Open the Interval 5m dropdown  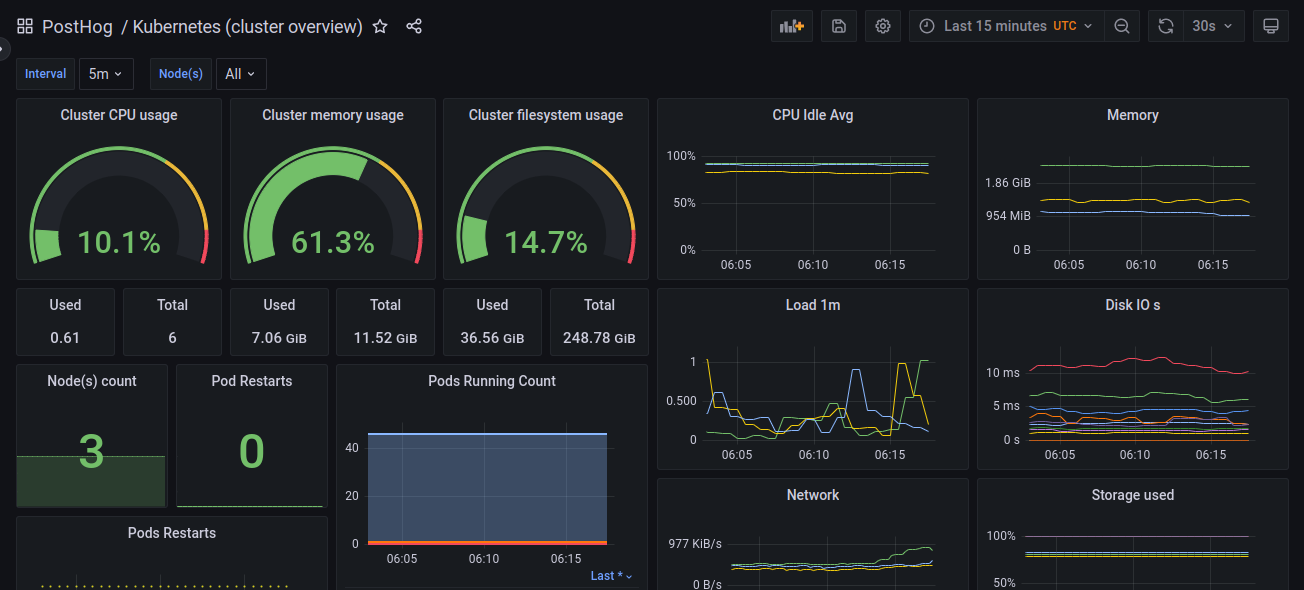(106, 73)
